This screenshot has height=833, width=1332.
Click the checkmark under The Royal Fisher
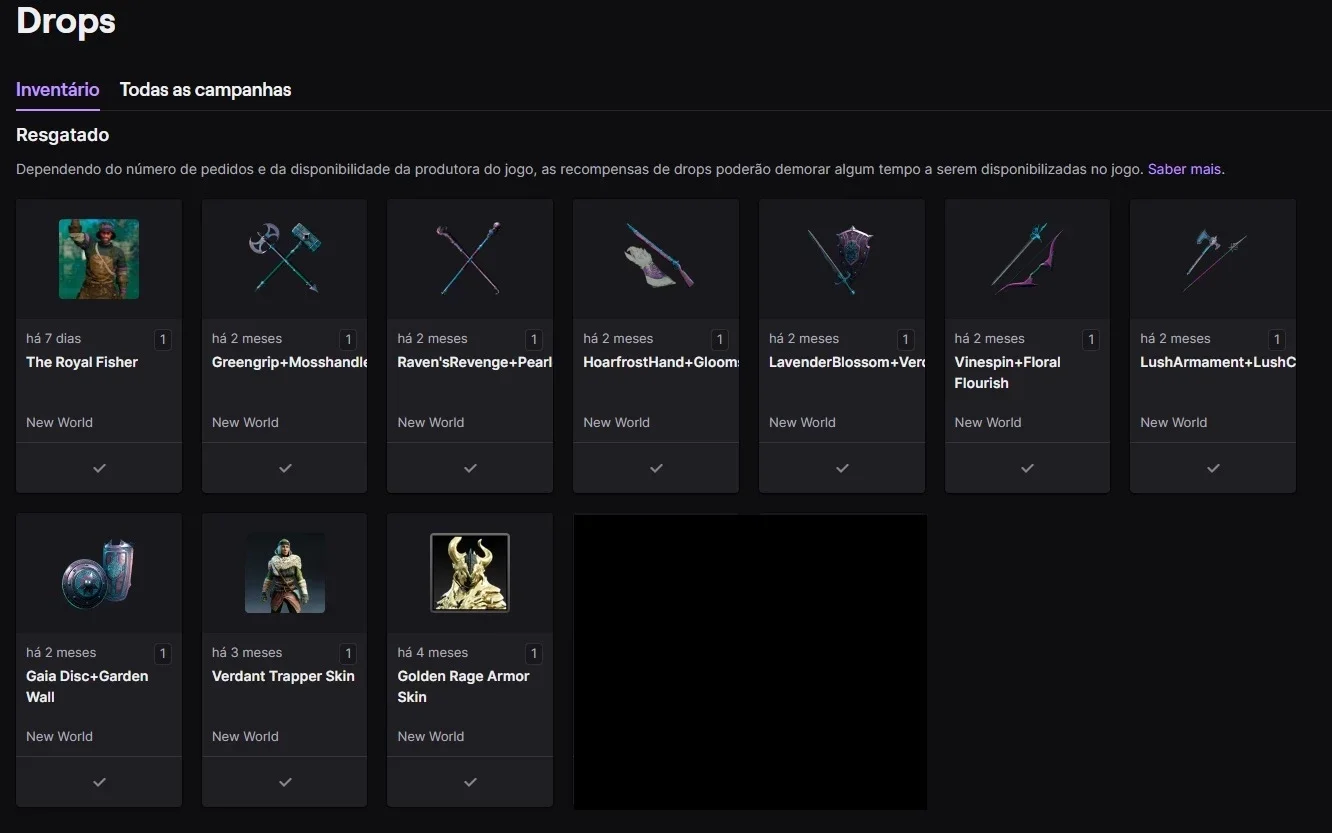pyautogui.click(x=99, y=468)
